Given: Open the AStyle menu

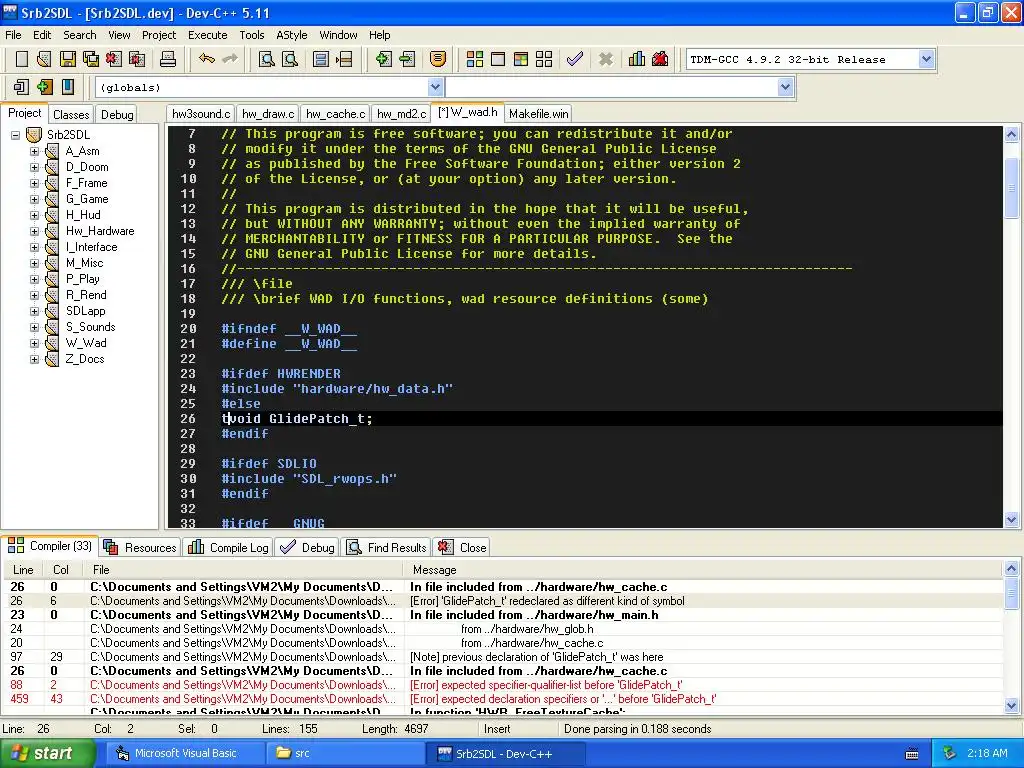Looking at the screenshot, I should tap(291, 35).
